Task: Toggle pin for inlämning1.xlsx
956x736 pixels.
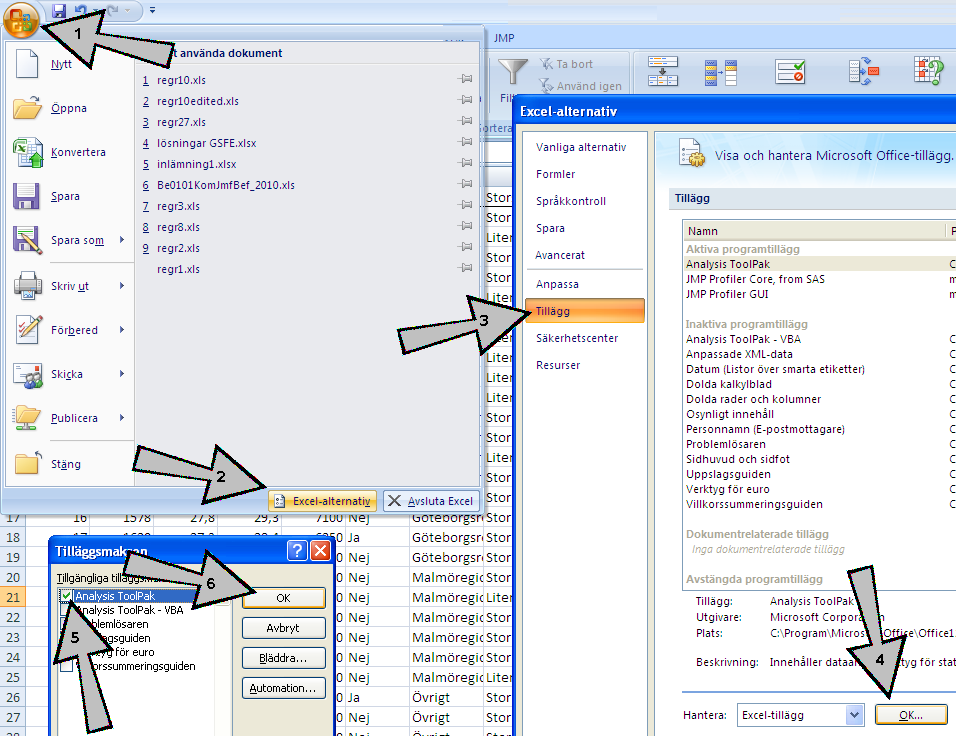Action: point(465,163)
